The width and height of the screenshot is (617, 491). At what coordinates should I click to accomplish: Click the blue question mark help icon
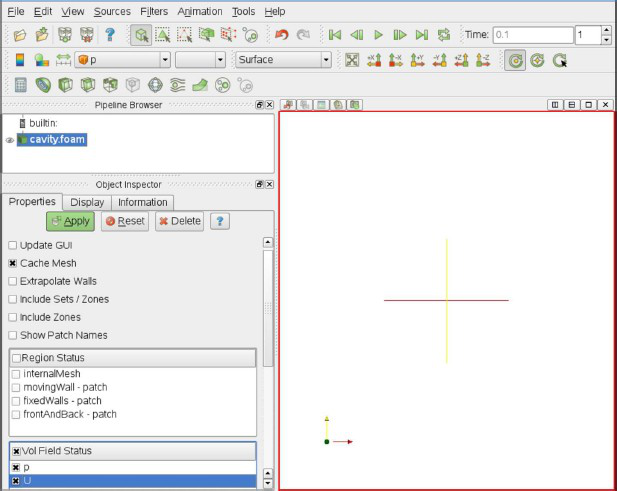click(110, 35)
